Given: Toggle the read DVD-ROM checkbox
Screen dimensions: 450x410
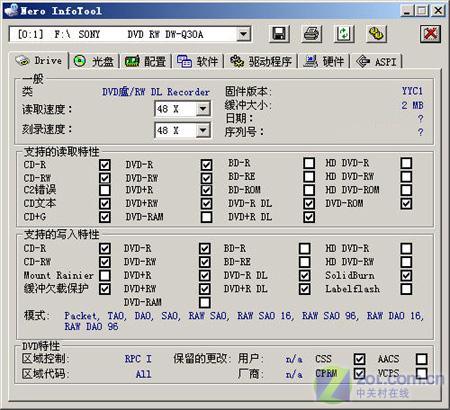Looking at the screenshot, I should [x=406, y=203].
